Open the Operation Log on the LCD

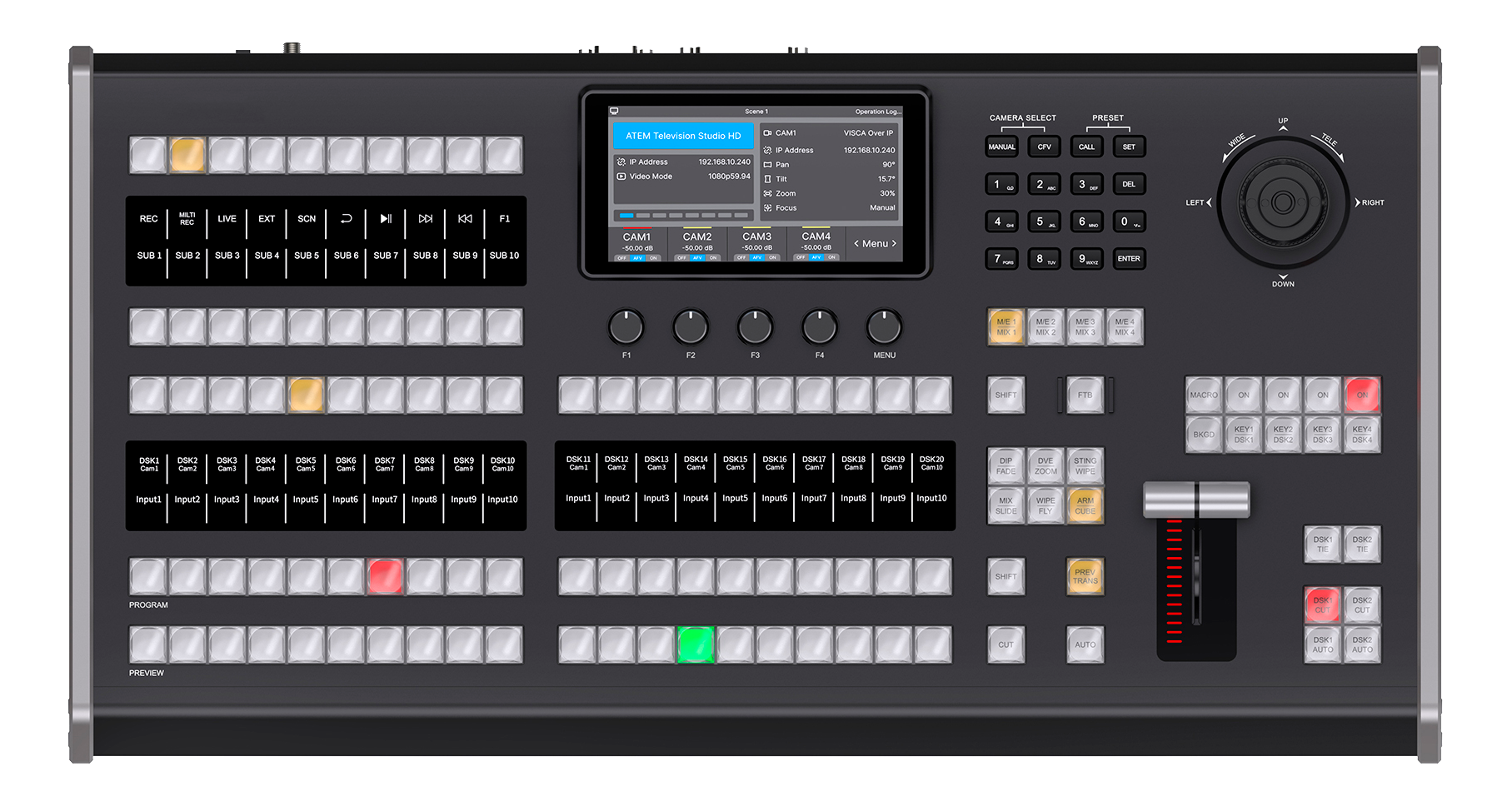(876, 112)
